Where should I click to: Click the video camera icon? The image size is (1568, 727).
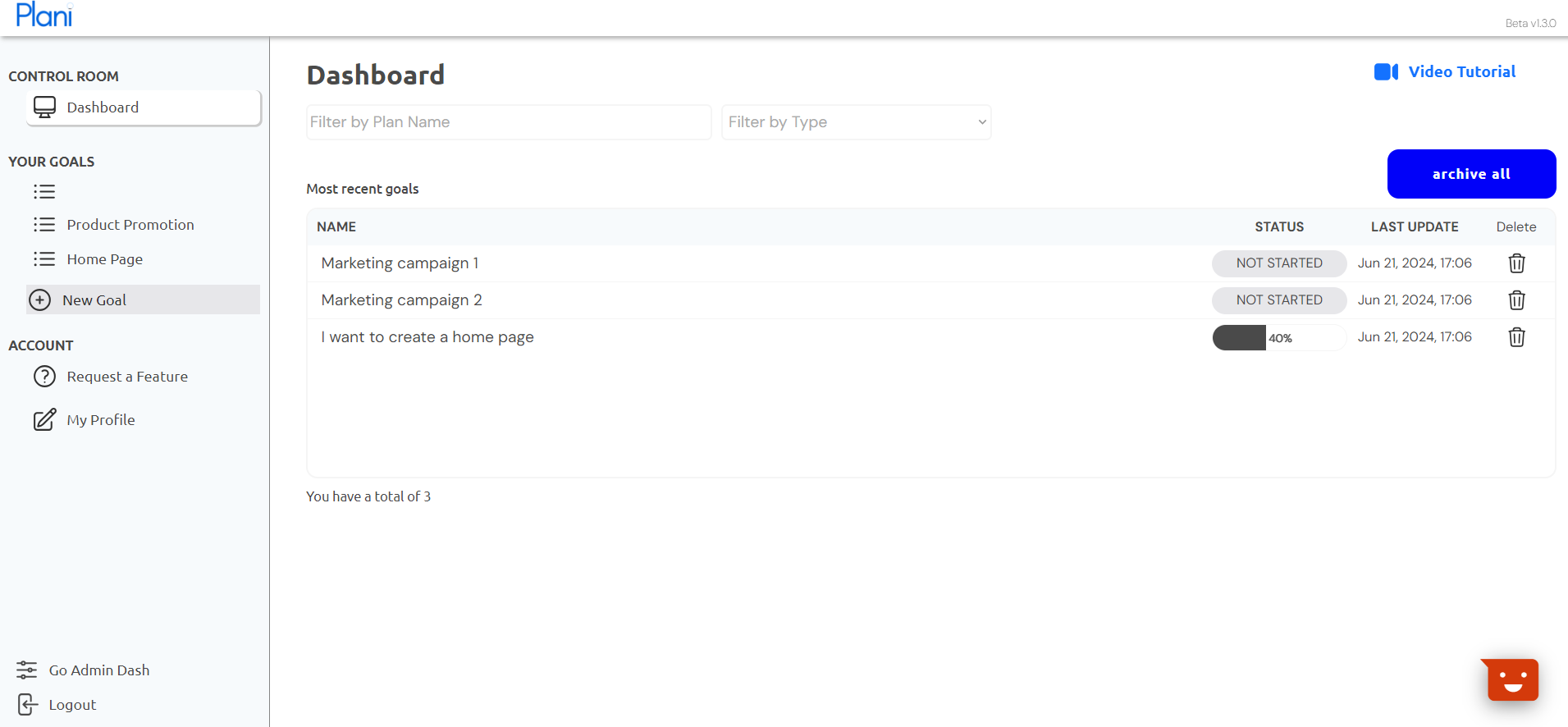1386,72
